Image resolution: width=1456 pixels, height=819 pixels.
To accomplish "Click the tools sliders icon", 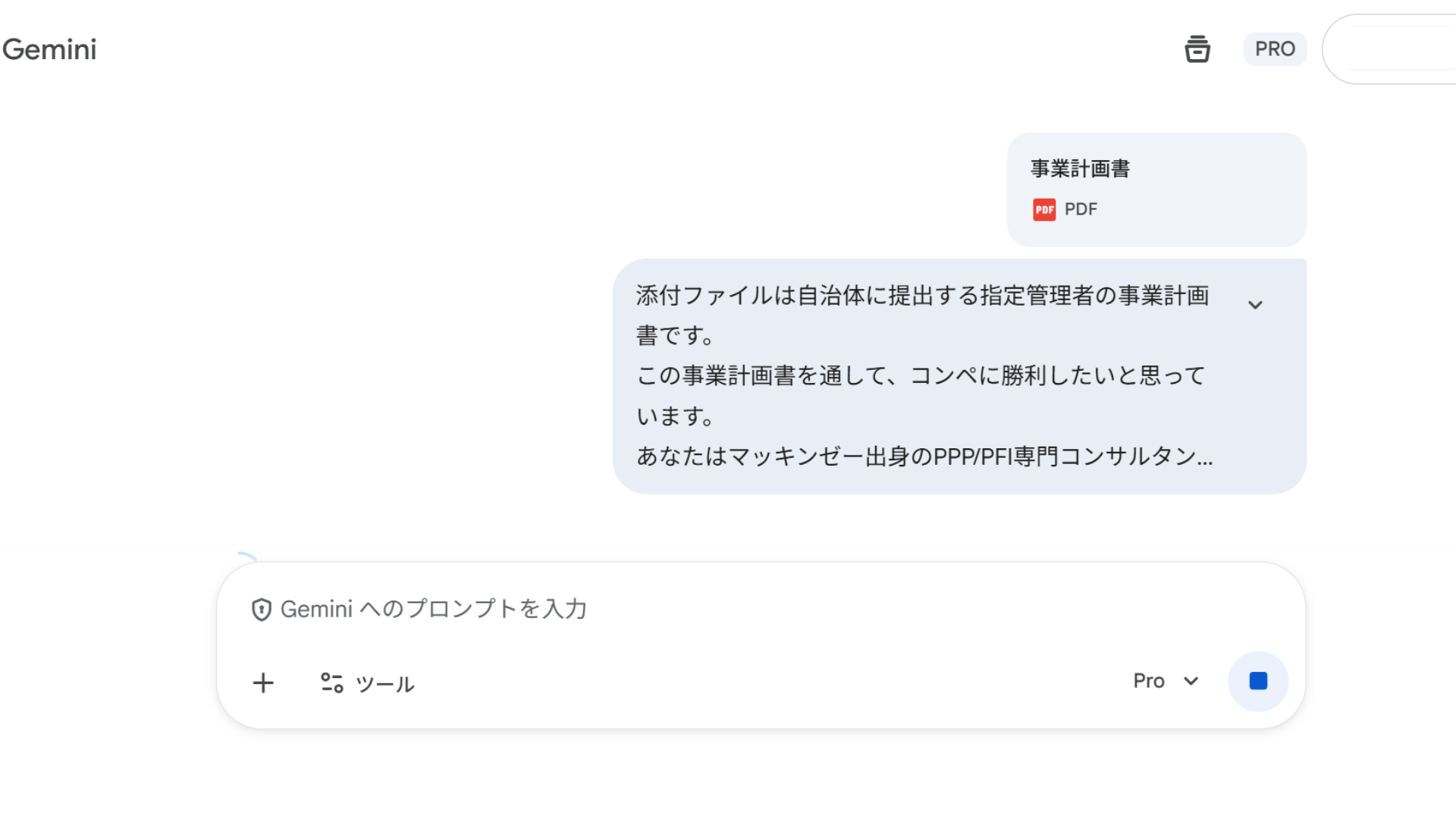I will pos(331,682).
